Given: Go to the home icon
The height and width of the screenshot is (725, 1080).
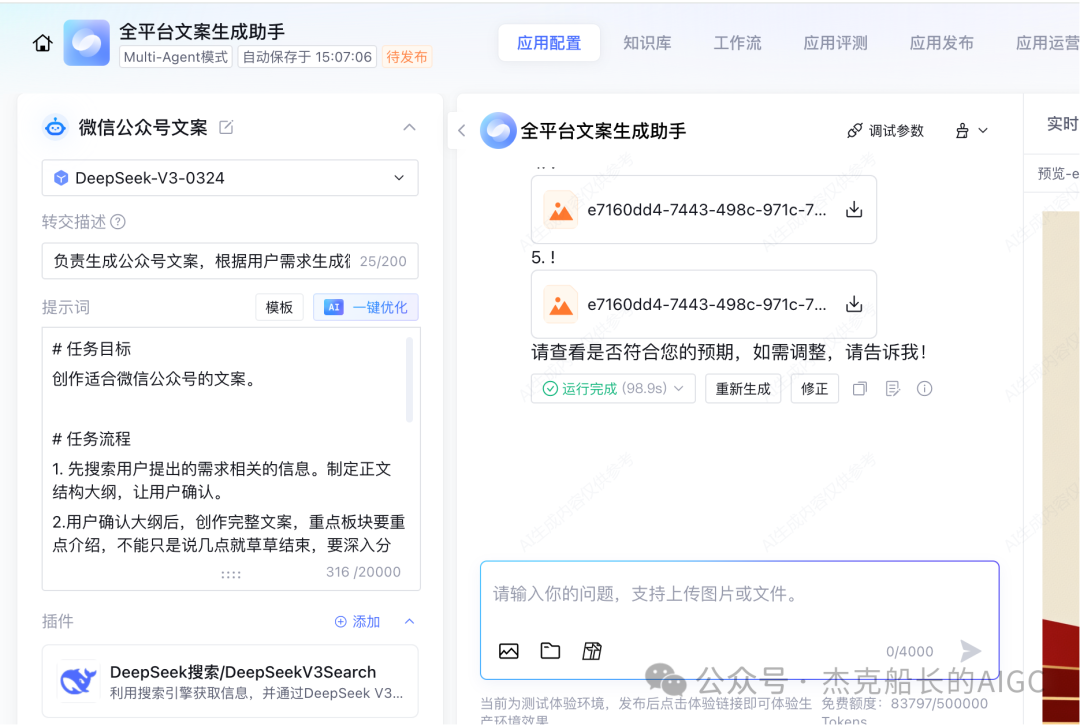Looking at the screenshot, I should (43, 43).
